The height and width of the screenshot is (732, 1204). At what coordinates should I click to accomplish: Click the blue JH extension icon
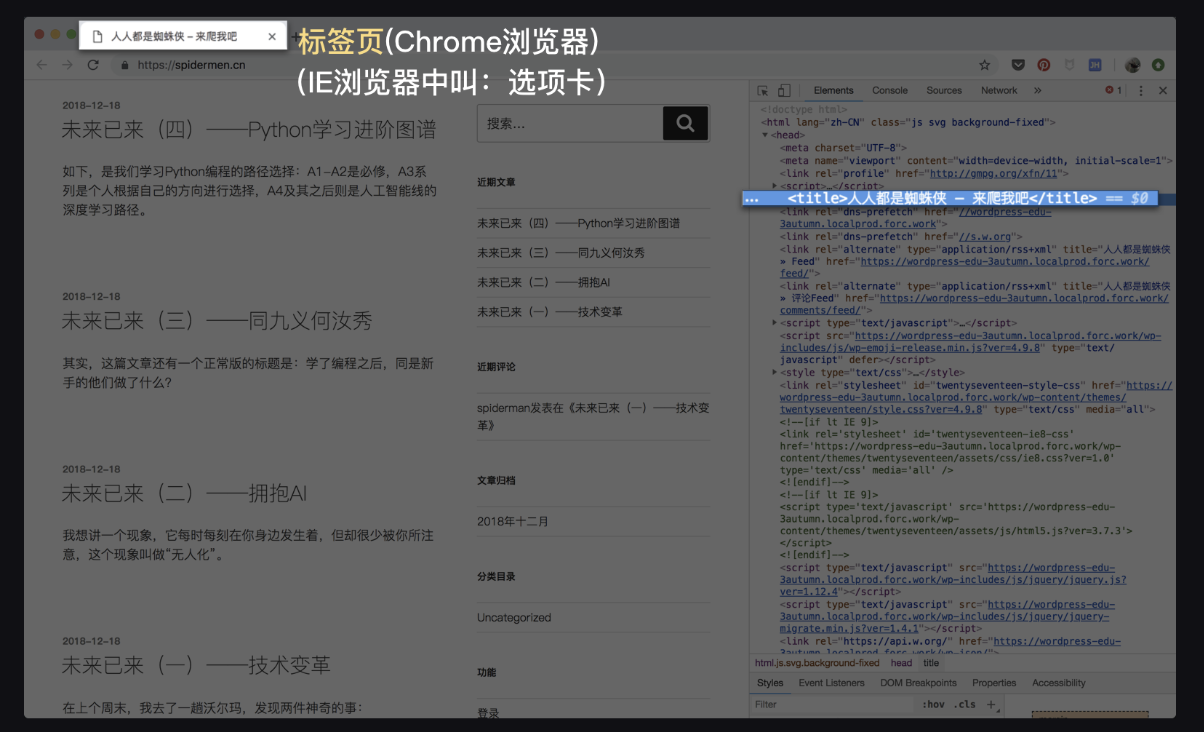(1095, 65)
